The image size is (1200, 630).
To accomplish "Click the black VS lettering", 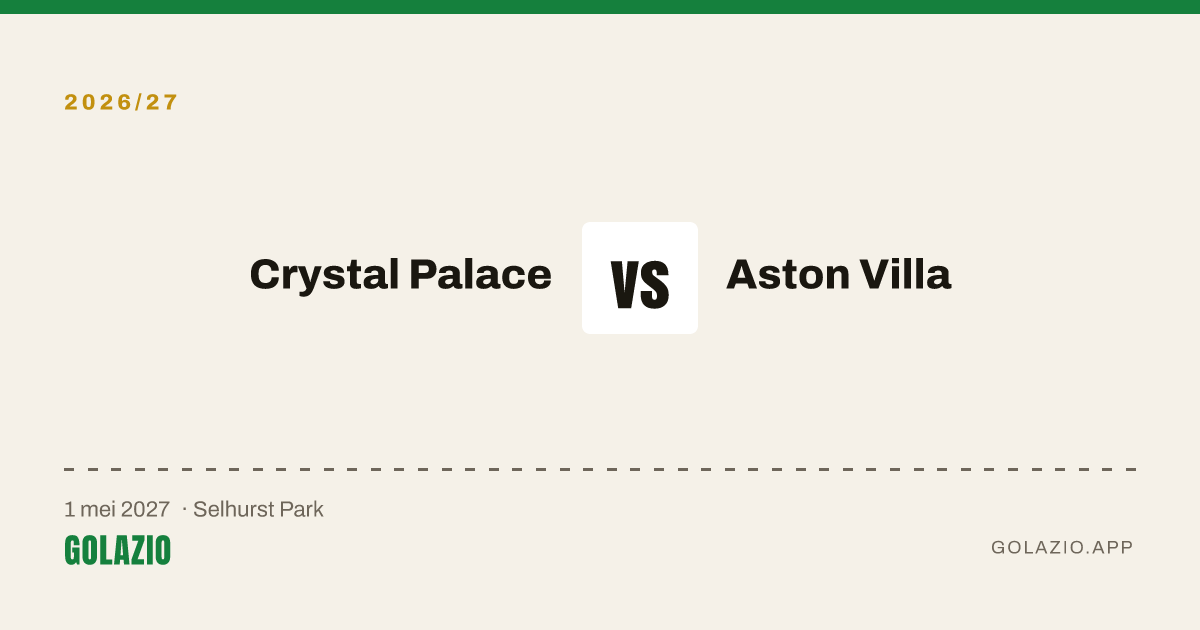I will 640,283.
